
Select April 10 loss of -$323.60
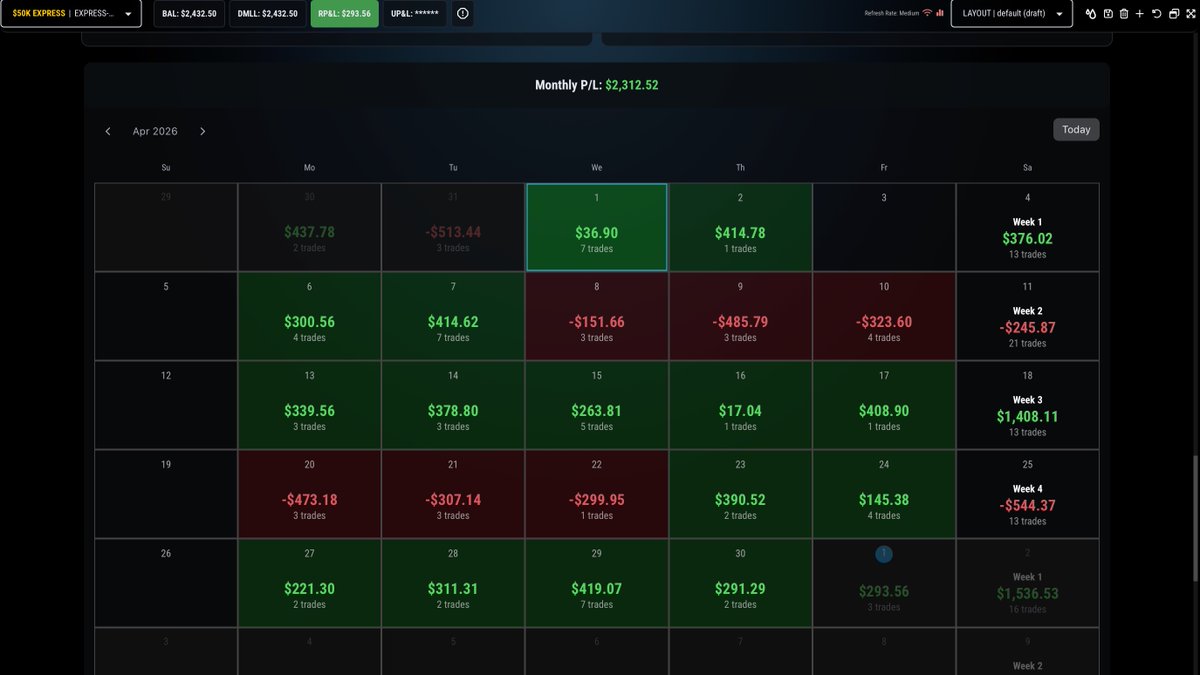884,316
